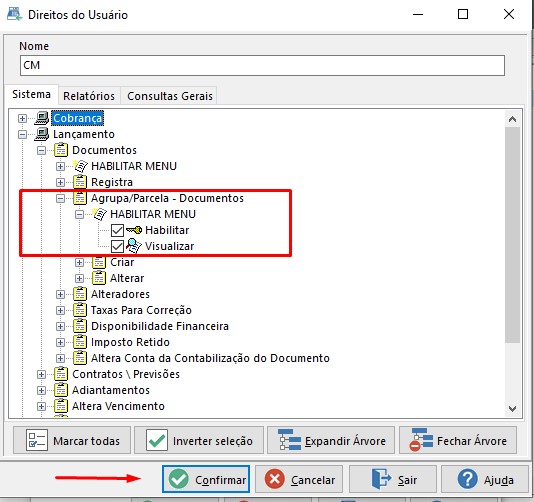534x502 pixels.
Task: Minimize the Direitos do Usuário window
Action: (418, 14)
